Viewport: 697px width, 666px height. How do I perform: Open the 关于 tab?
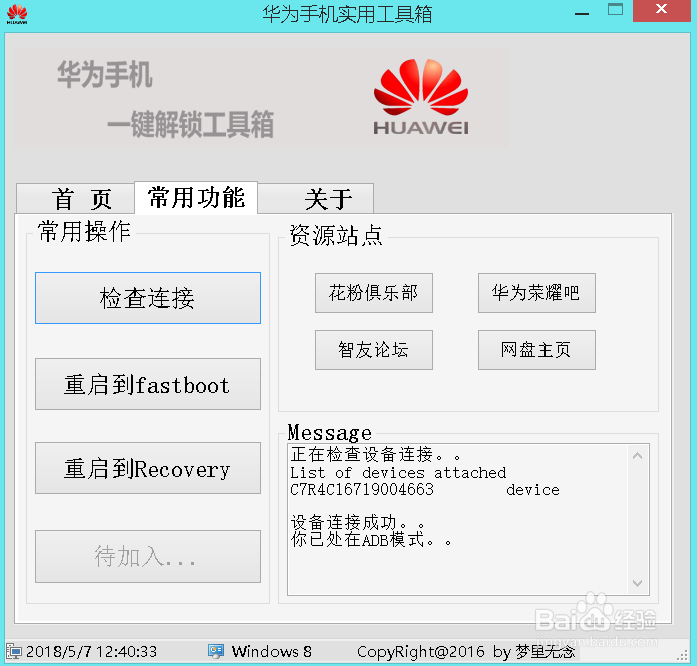coord(316,198)
